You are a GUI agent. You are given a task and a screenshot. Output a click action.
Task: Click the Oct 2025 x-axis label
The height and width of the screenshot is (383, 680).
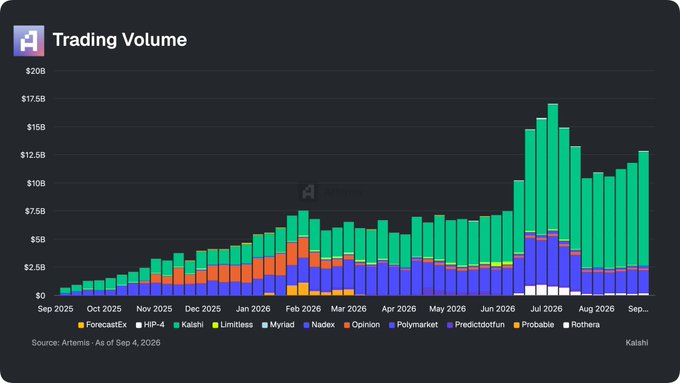tap(104, 309)
